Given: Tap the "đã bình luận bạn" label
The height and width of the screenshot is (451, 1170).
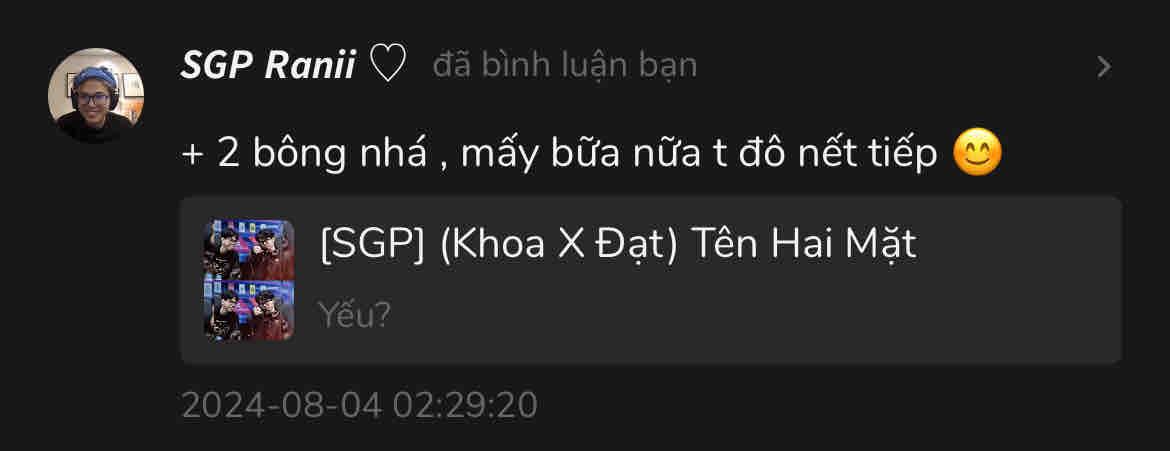Looking at the screenshot, I should point(564,66).
